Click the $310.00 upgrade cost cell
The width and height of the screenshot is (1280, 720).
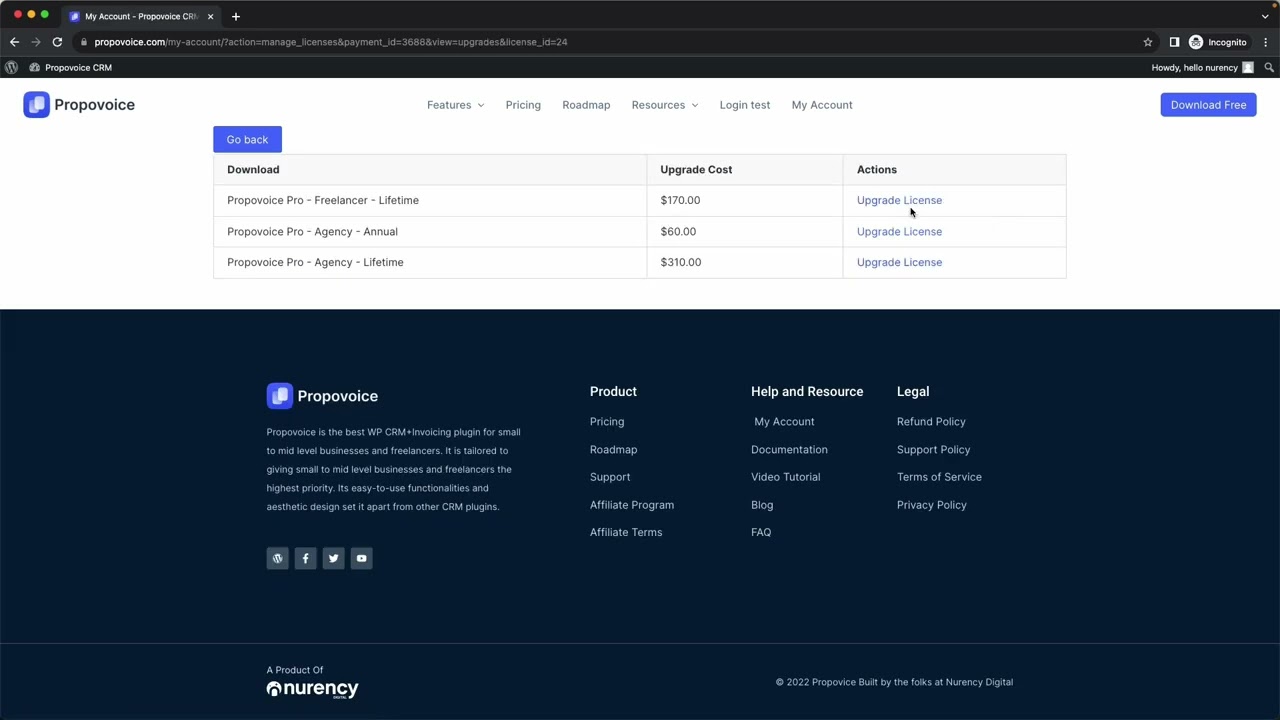[744, 262]
